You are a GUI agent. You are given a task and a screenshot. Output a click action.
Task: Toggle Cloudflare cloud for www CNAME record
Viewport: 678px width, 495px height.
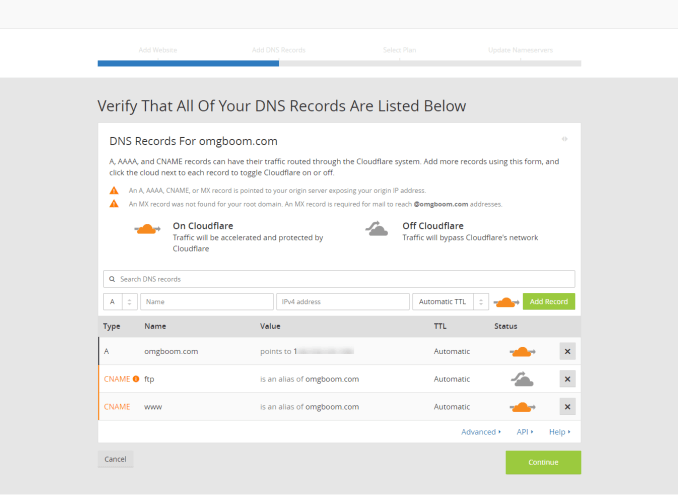[x=522, y=407]
